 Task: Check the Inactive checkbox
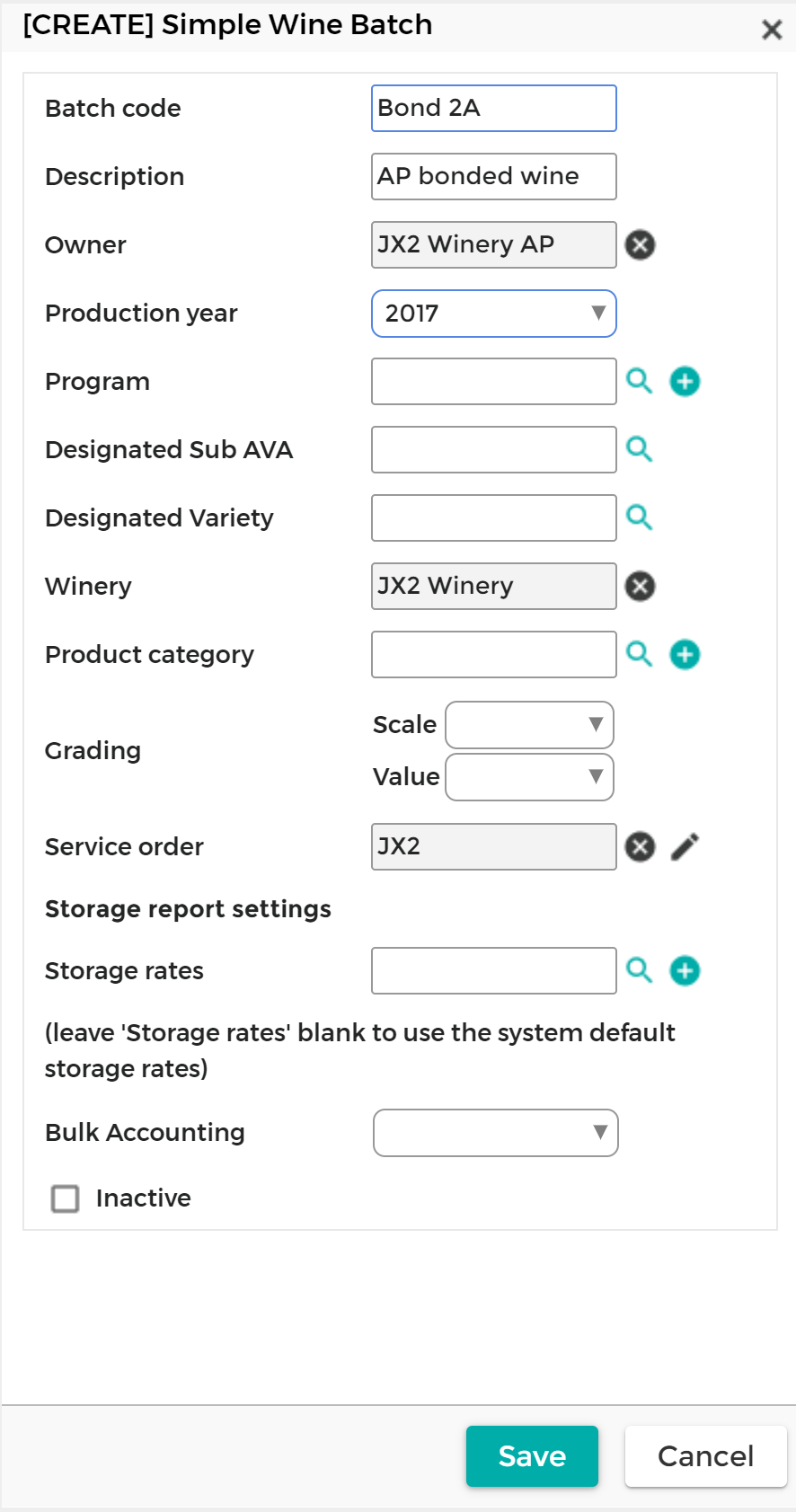tap(65, 1198)
